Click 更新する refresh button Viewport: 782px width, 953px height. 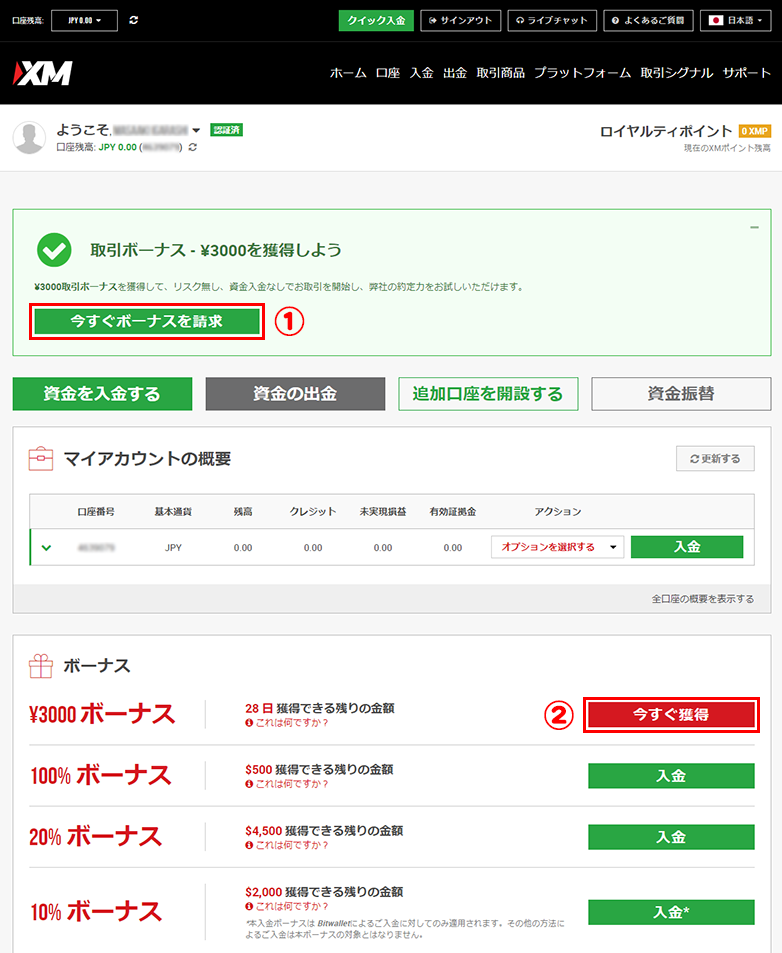[x=715, y=459]
